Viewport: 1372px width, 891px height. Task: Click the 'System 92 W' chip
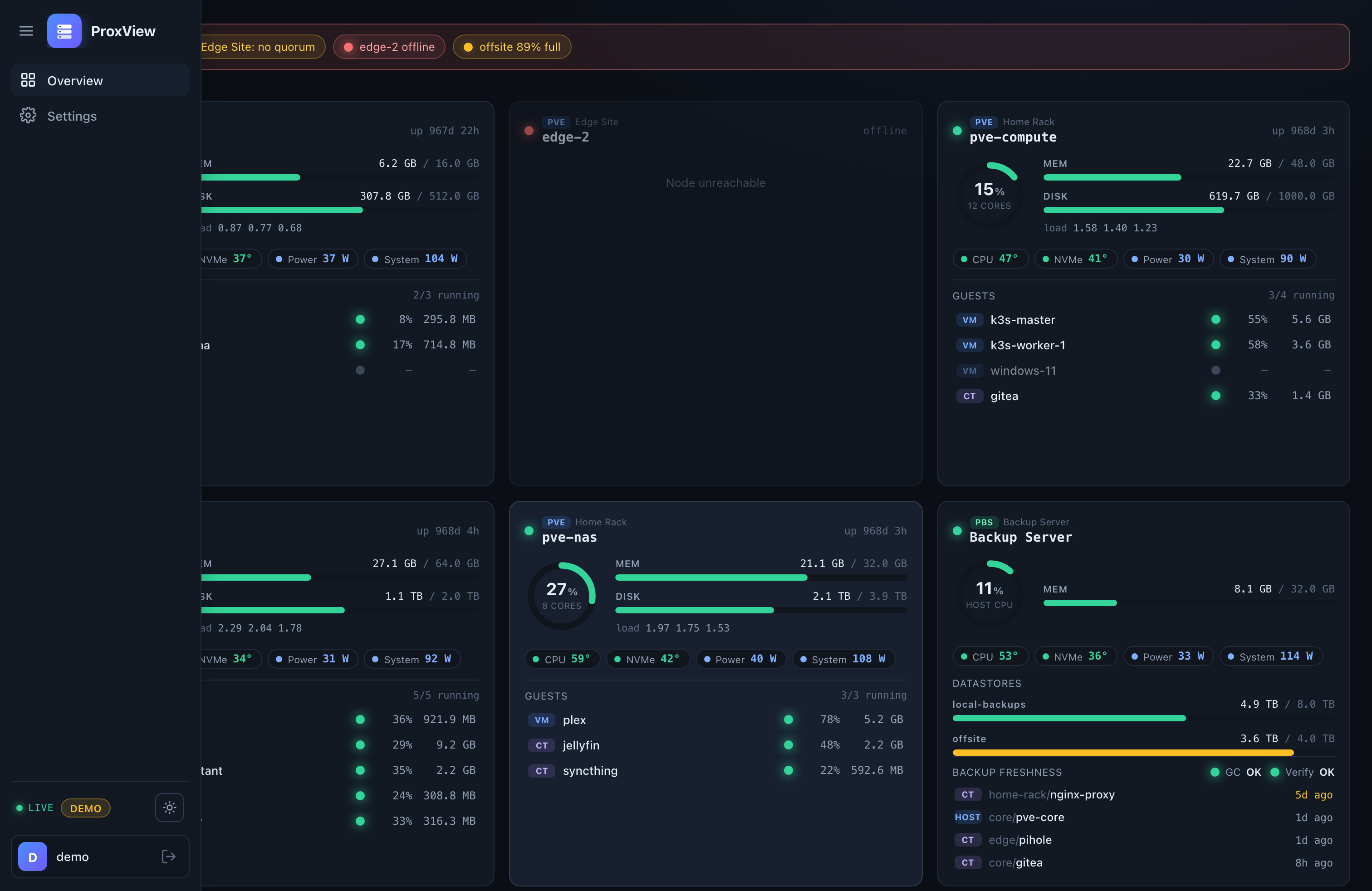point(412,659)
